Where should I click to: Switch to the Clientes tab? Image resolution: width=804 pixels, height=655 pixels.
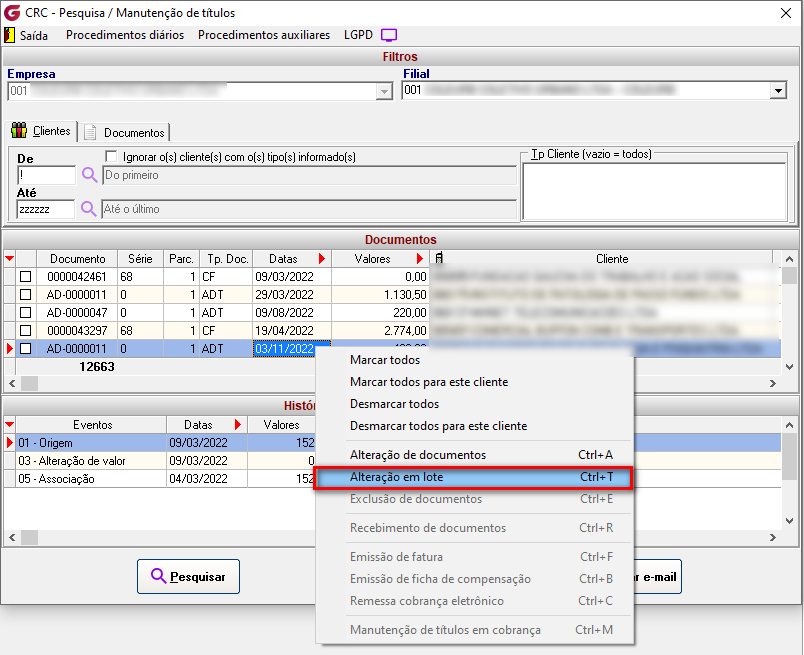click(x=42, y=131)
